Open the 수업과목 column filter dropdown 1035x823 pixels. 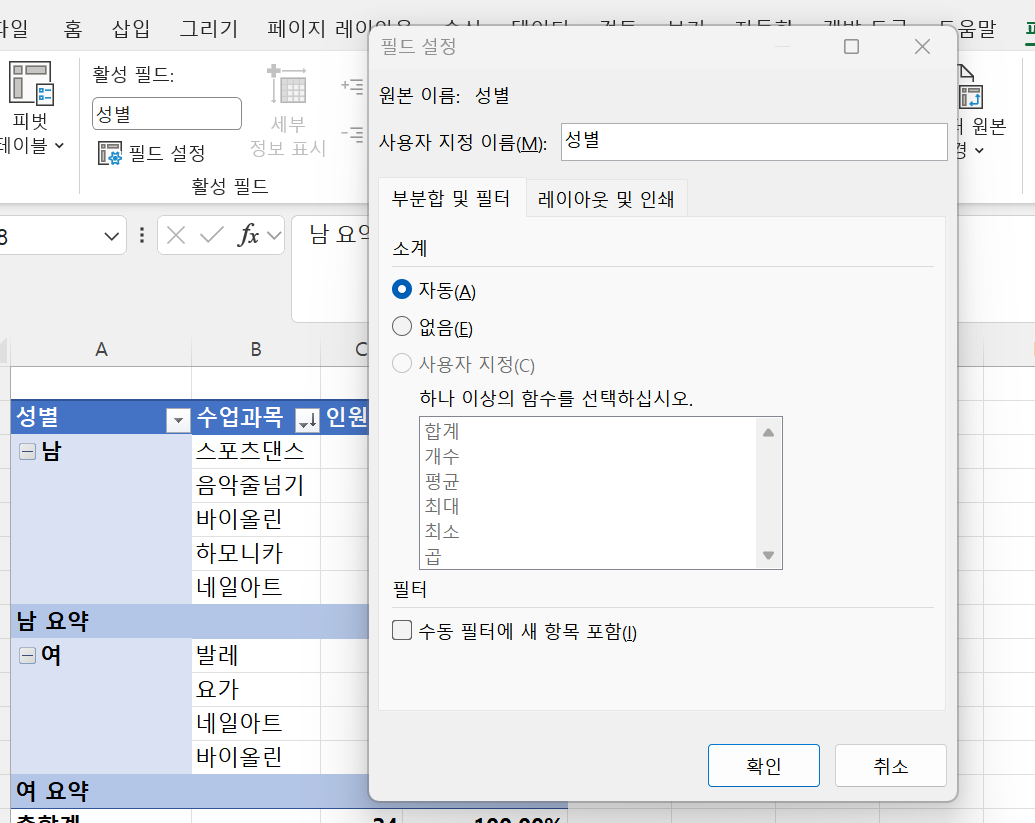pyautogui.click(x=307, y=420)
